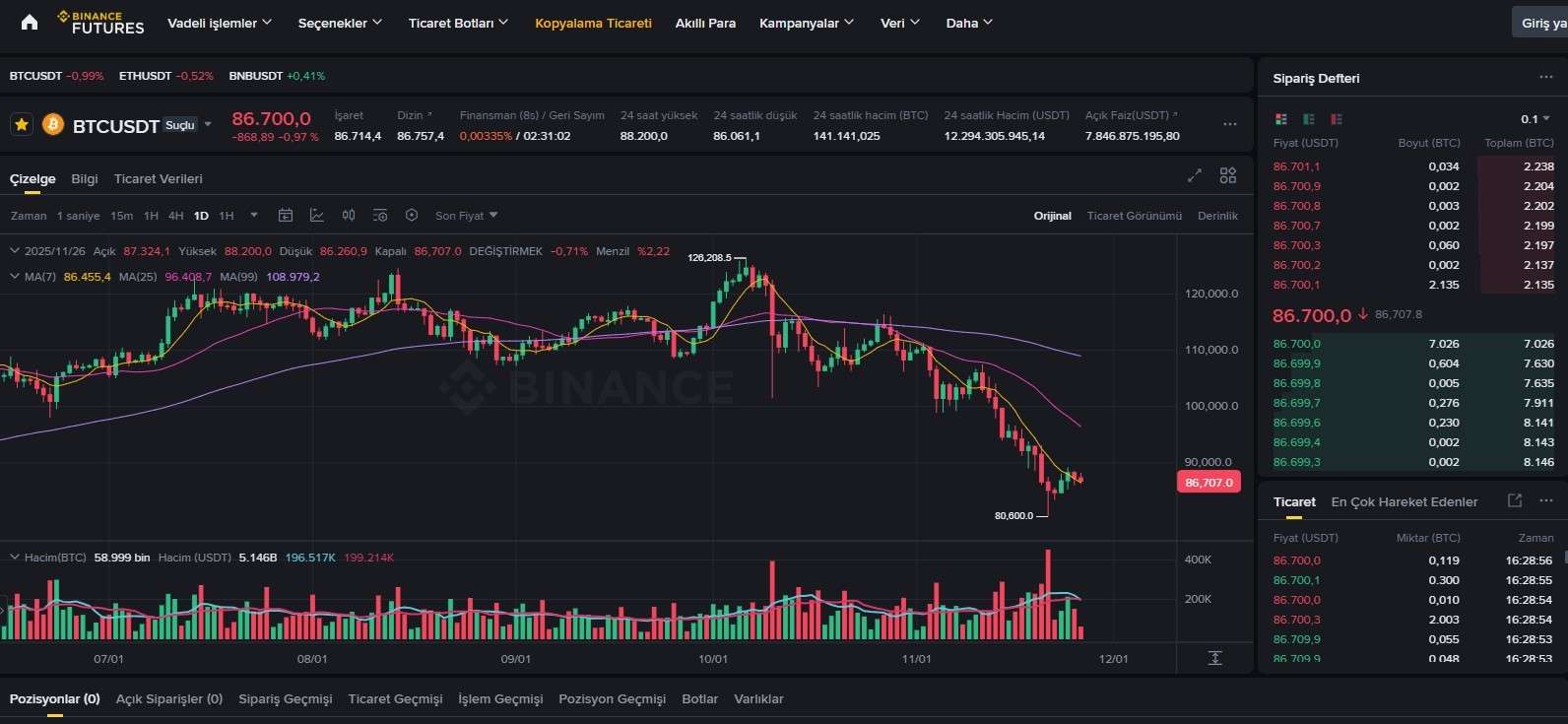
Task: Open the go-to-date calendar icon
Action: pyautogui.click(x=286, y=215)
